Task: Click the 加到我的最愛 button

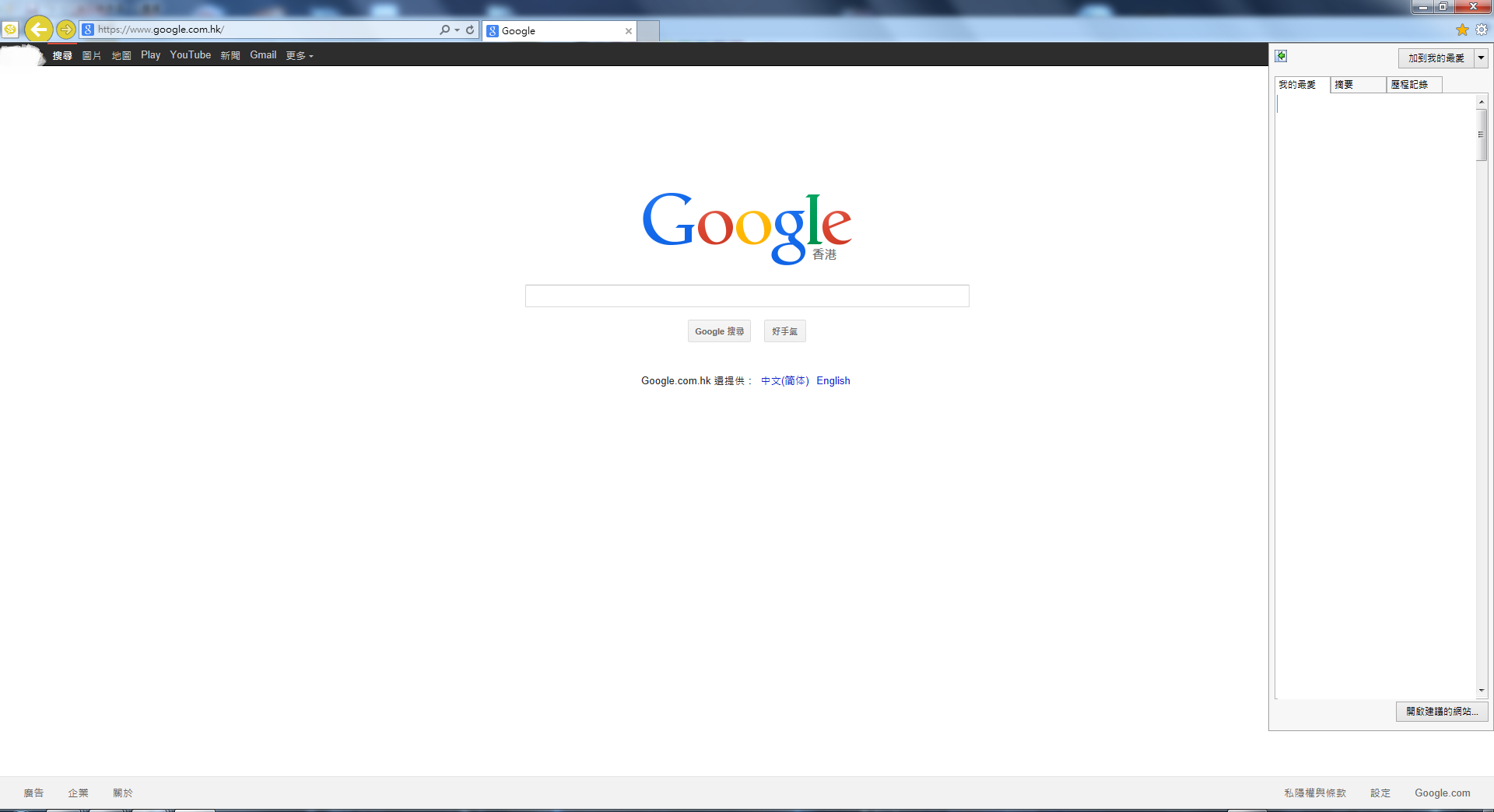Action: click(1436, 58)
